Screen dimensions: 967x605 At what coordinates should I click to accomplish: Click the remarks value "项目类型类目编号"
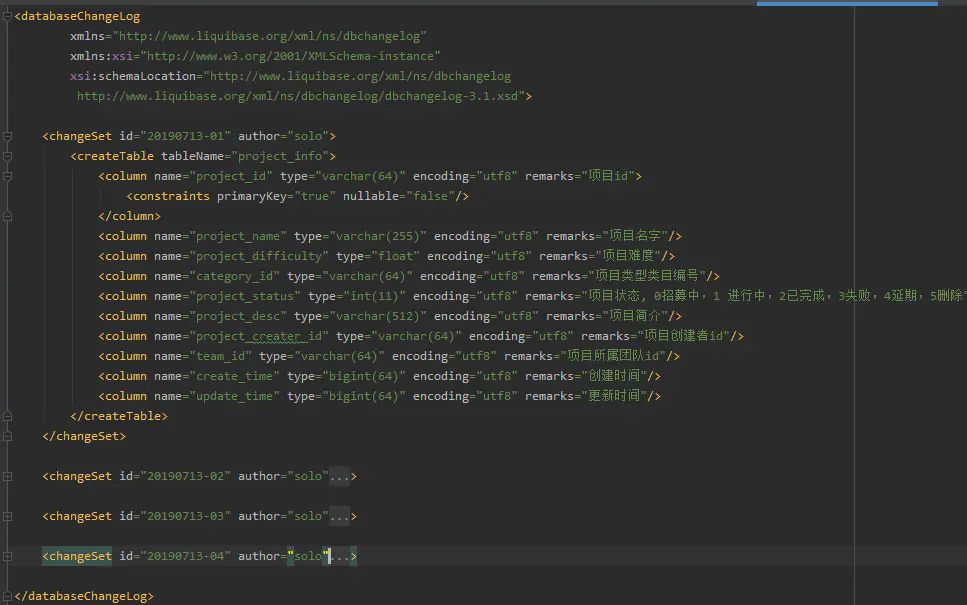click(647, 276)
